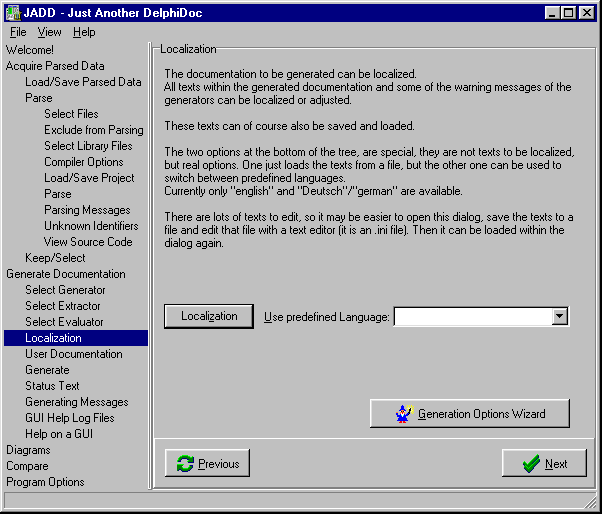Open User Documentation in the tree
This screenshot has width=602, height=514.
tap(74, 354)
